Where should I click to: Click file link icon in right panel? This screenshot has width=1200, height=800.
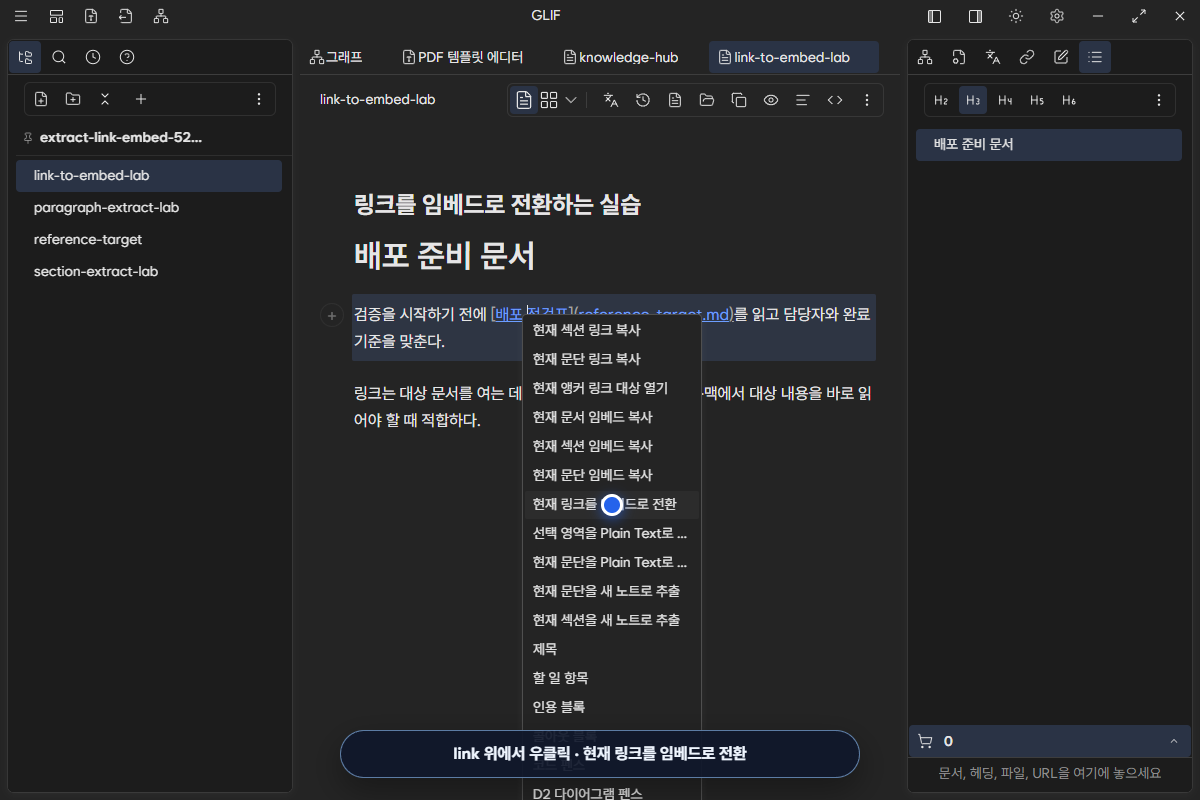point(959,57)
